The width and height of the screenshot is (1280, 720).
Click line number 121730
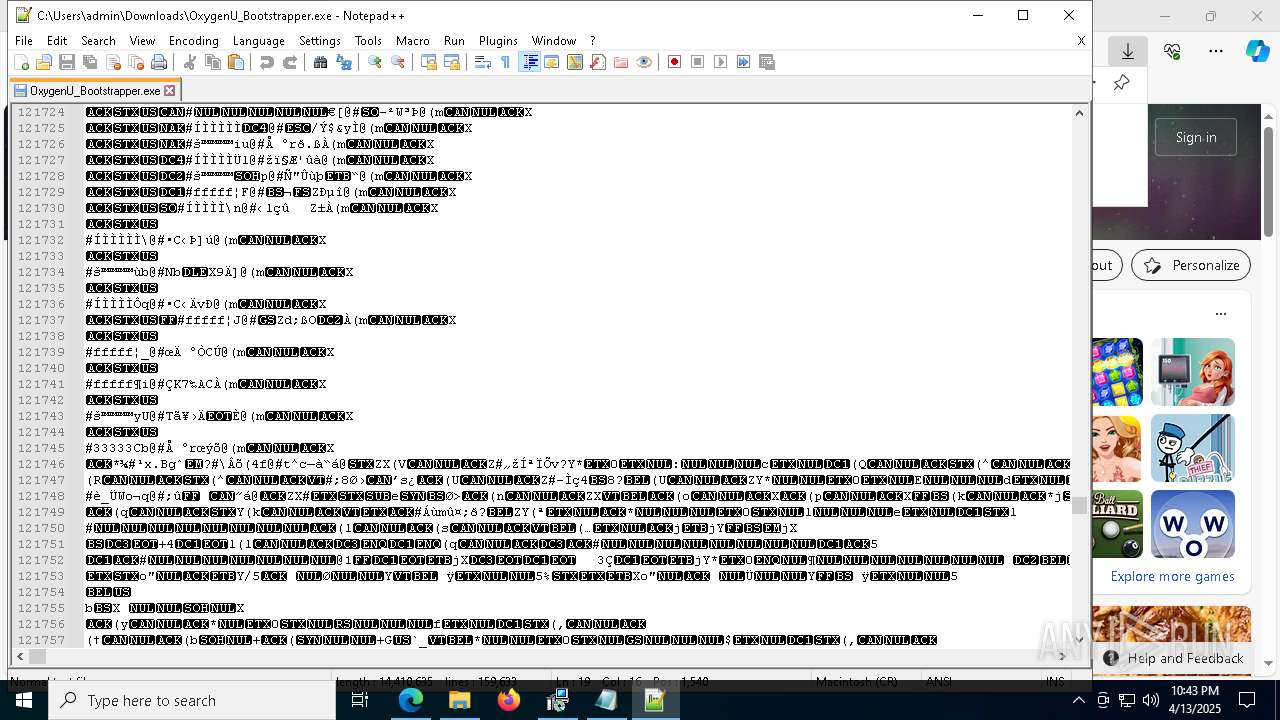click(41, 208)
